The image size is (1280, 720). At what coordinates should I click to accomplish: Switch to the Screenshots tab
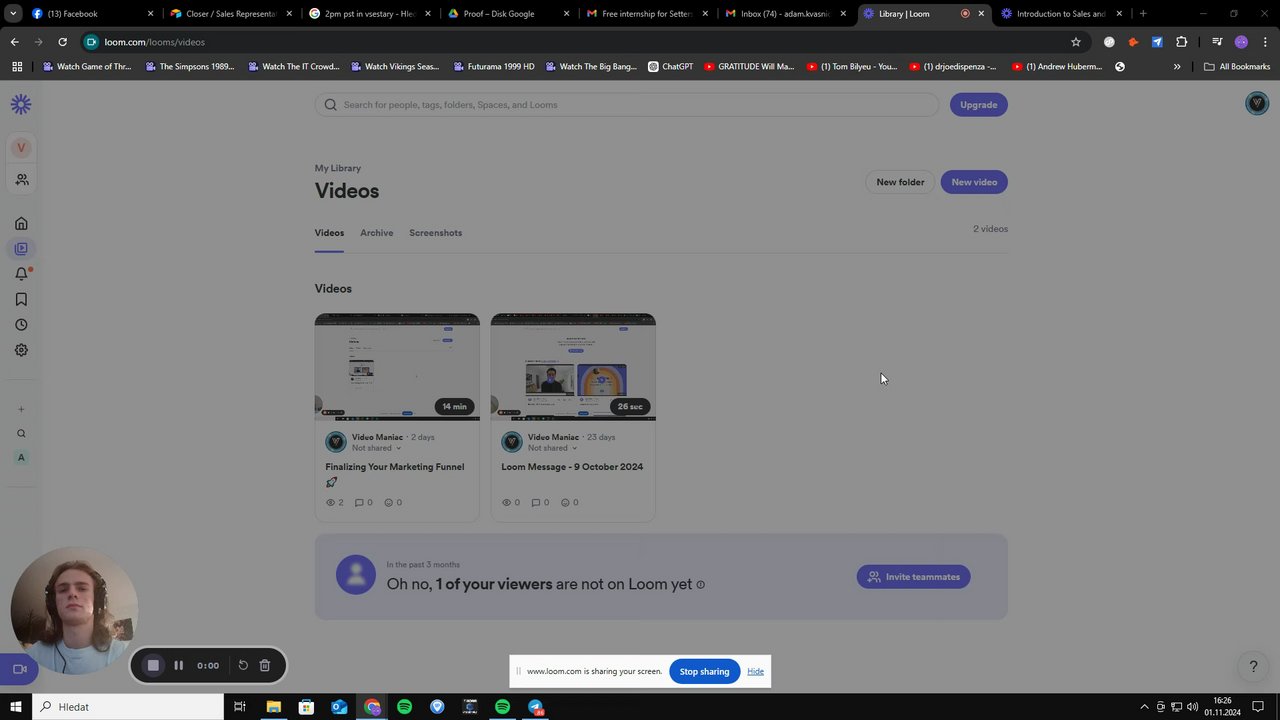[435, 233]
